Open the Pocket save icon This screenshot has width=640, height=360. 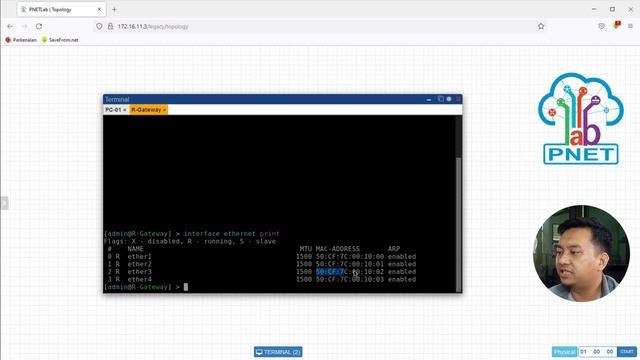[x=601, y=26]
